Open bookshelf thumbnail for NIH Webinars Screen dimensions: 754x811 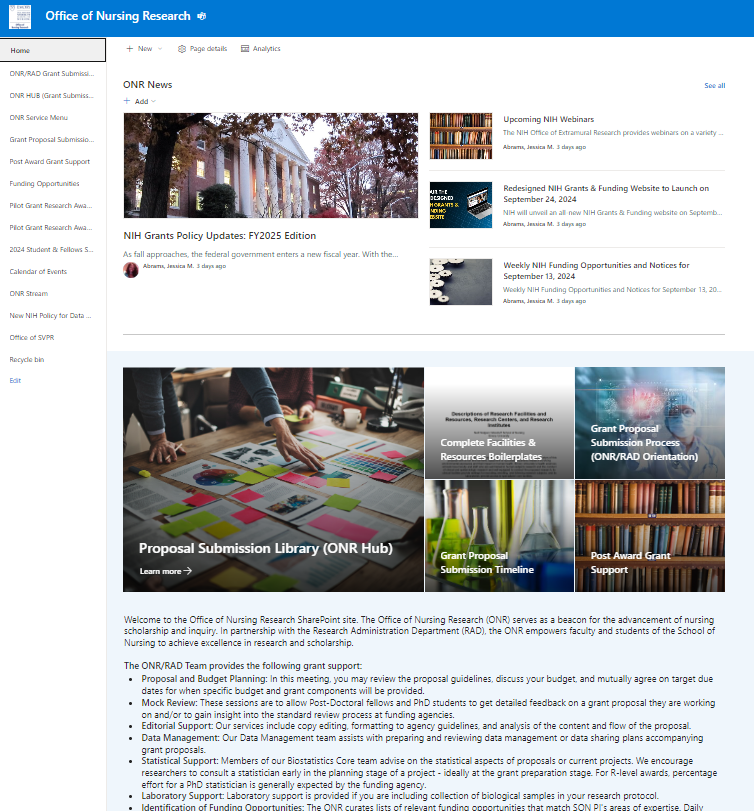click(461, 136)
